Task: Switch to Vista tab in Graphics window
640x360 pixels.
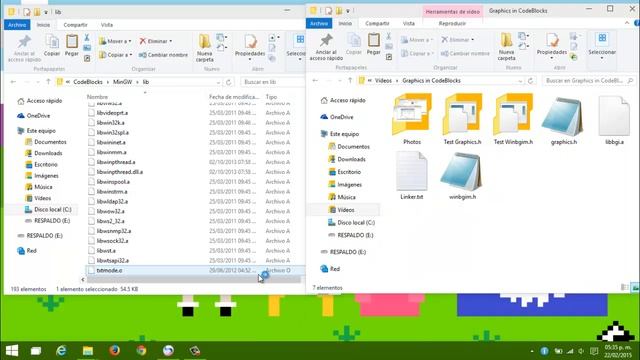Action: (409, 24)
